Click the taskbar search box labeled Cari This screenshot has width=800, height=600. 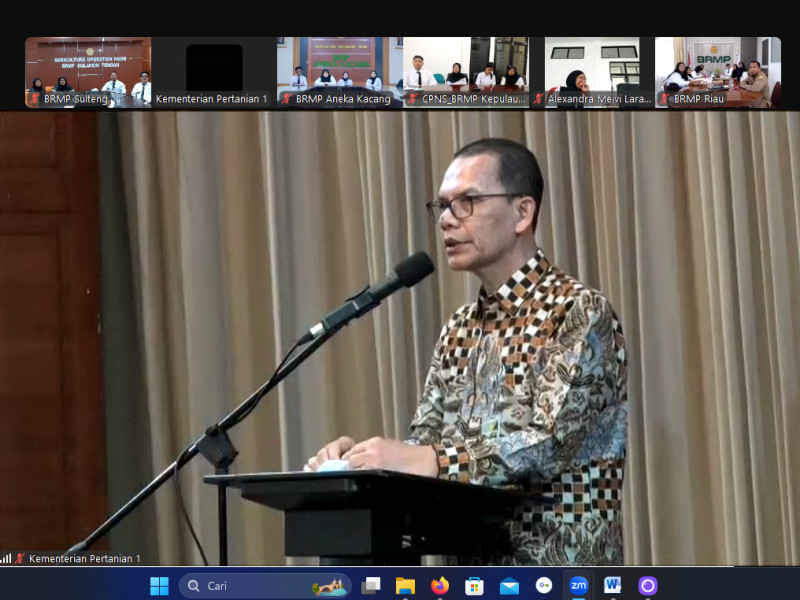[265, 586]
